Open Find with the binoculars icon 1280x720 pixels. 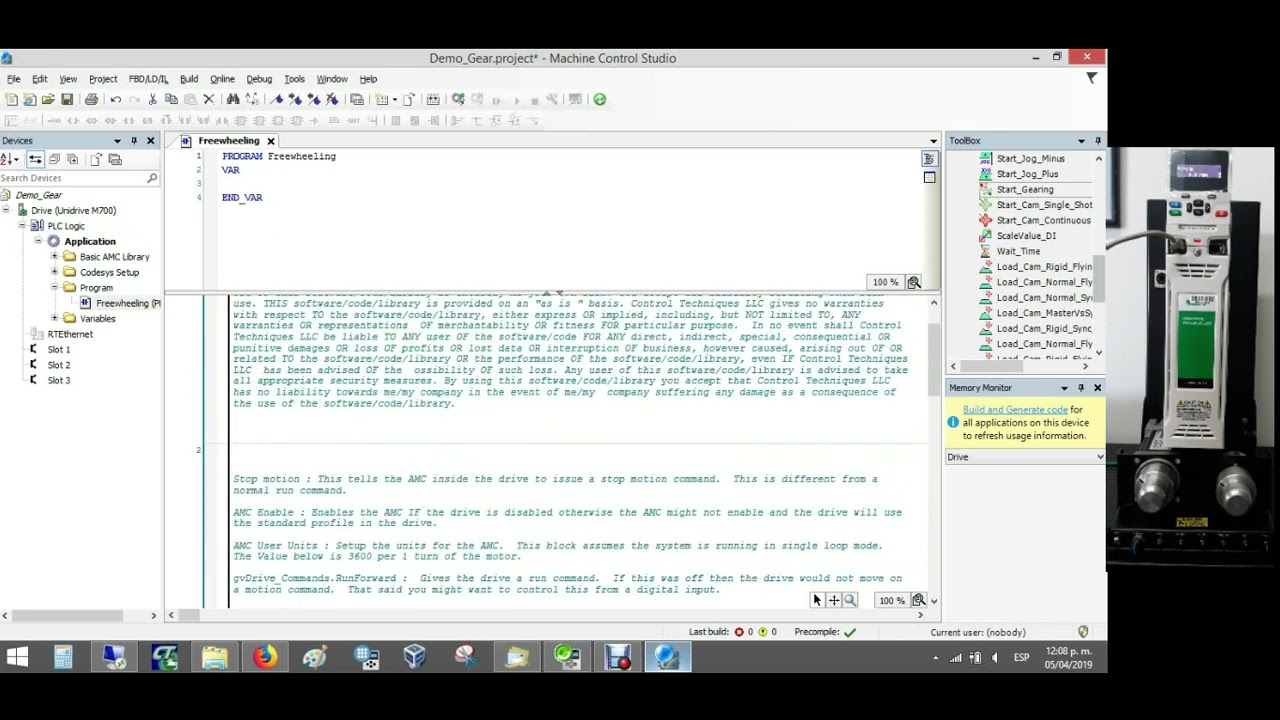(x=233, y=99)
